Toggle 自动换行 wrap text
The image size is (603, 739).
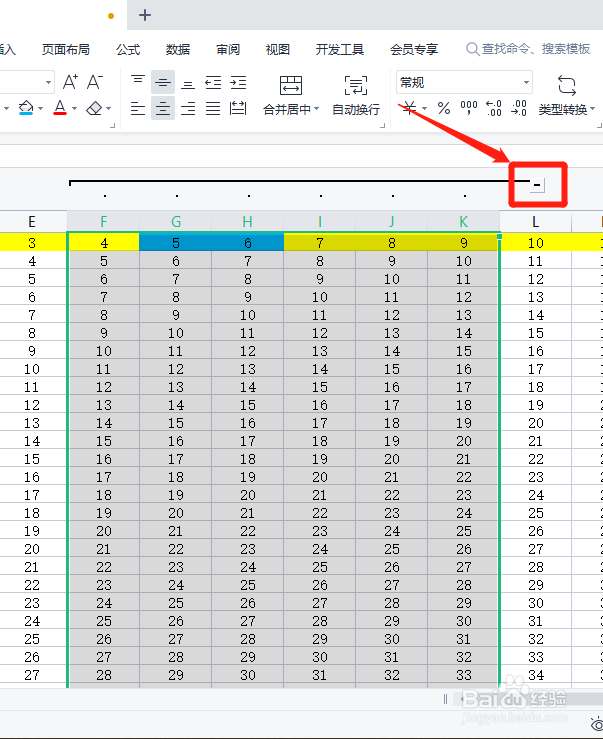[x=355, y=96]
